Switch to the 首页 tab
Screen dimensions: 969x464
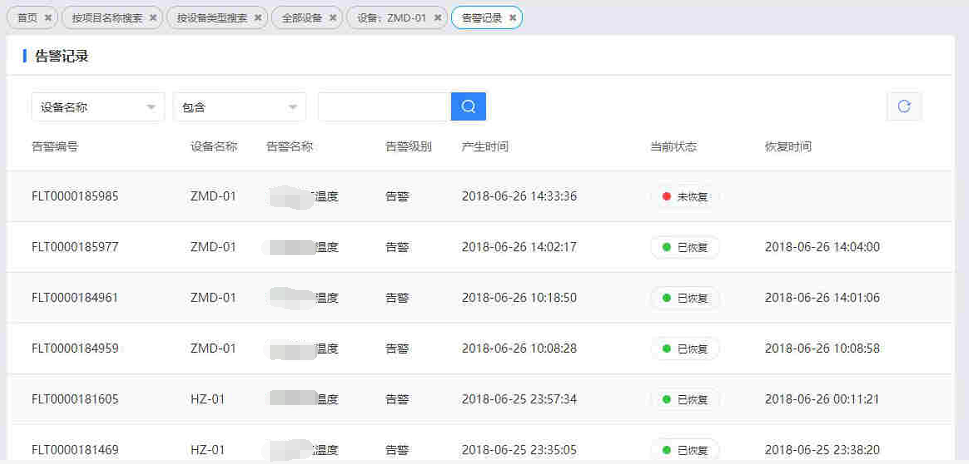pos(27,18)
